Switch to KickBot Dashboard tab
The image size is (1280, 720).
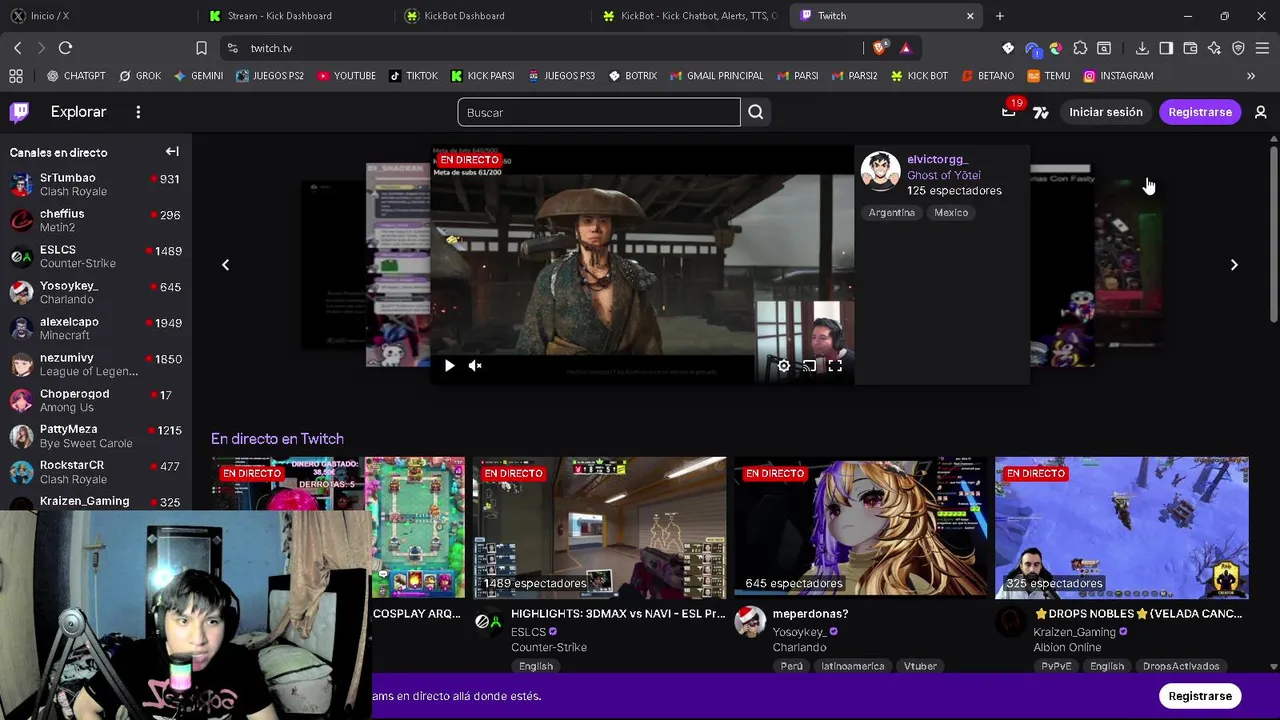tap(492, 16)
